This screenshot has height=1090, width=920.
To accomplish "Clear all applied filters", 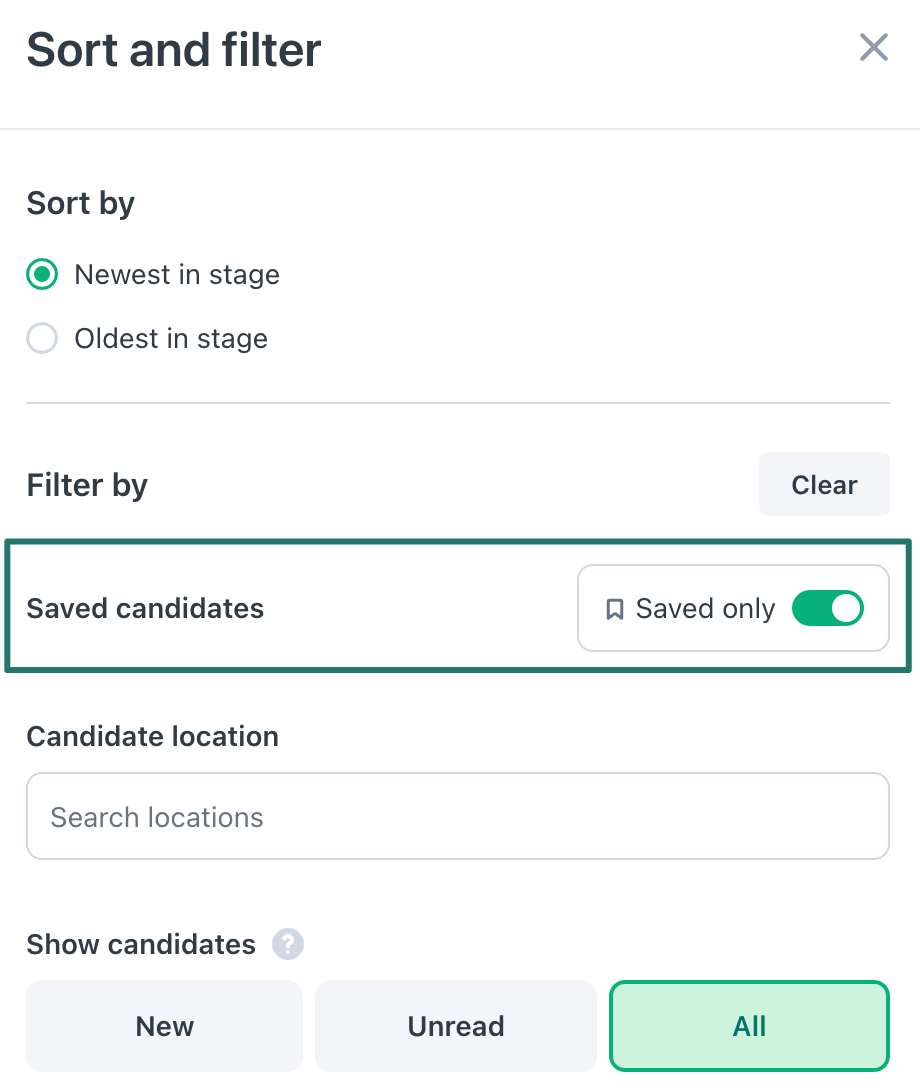I will pyautogui.click(x=824, y=485).
